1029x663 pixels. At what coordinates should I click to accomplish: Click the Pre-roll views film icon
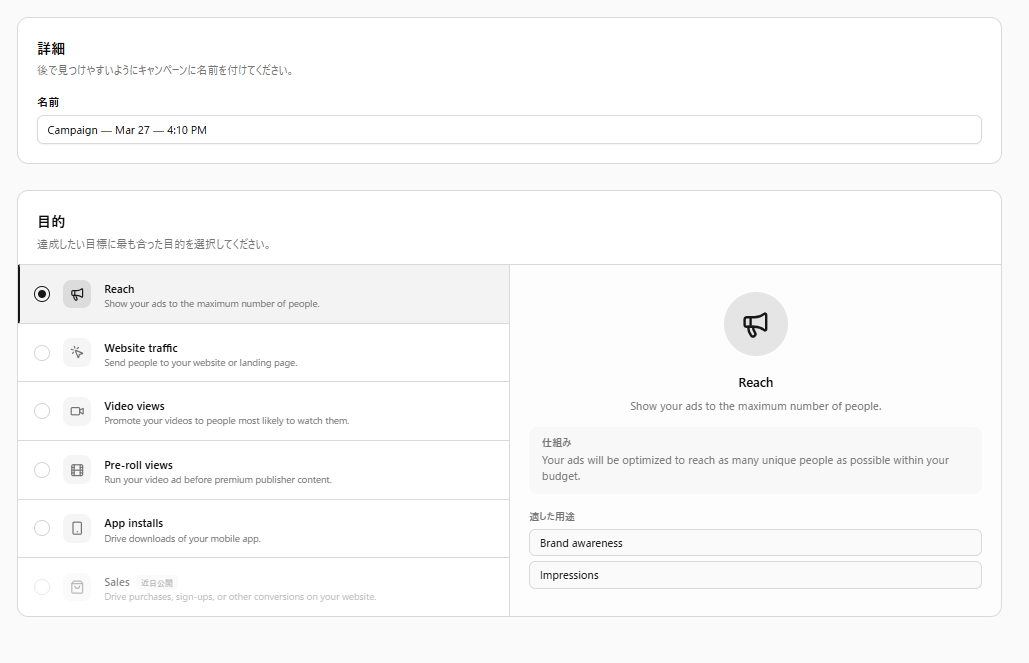coord(77,470)
